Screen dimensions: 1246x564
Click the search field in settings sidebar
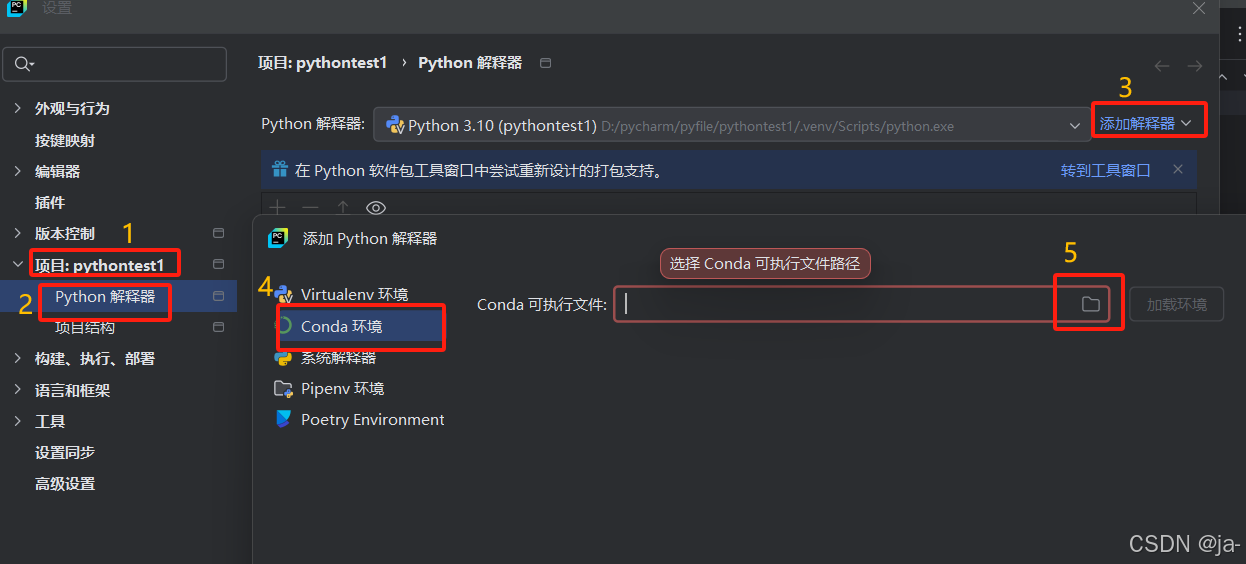pyautogui.click(x=114, y=64)
